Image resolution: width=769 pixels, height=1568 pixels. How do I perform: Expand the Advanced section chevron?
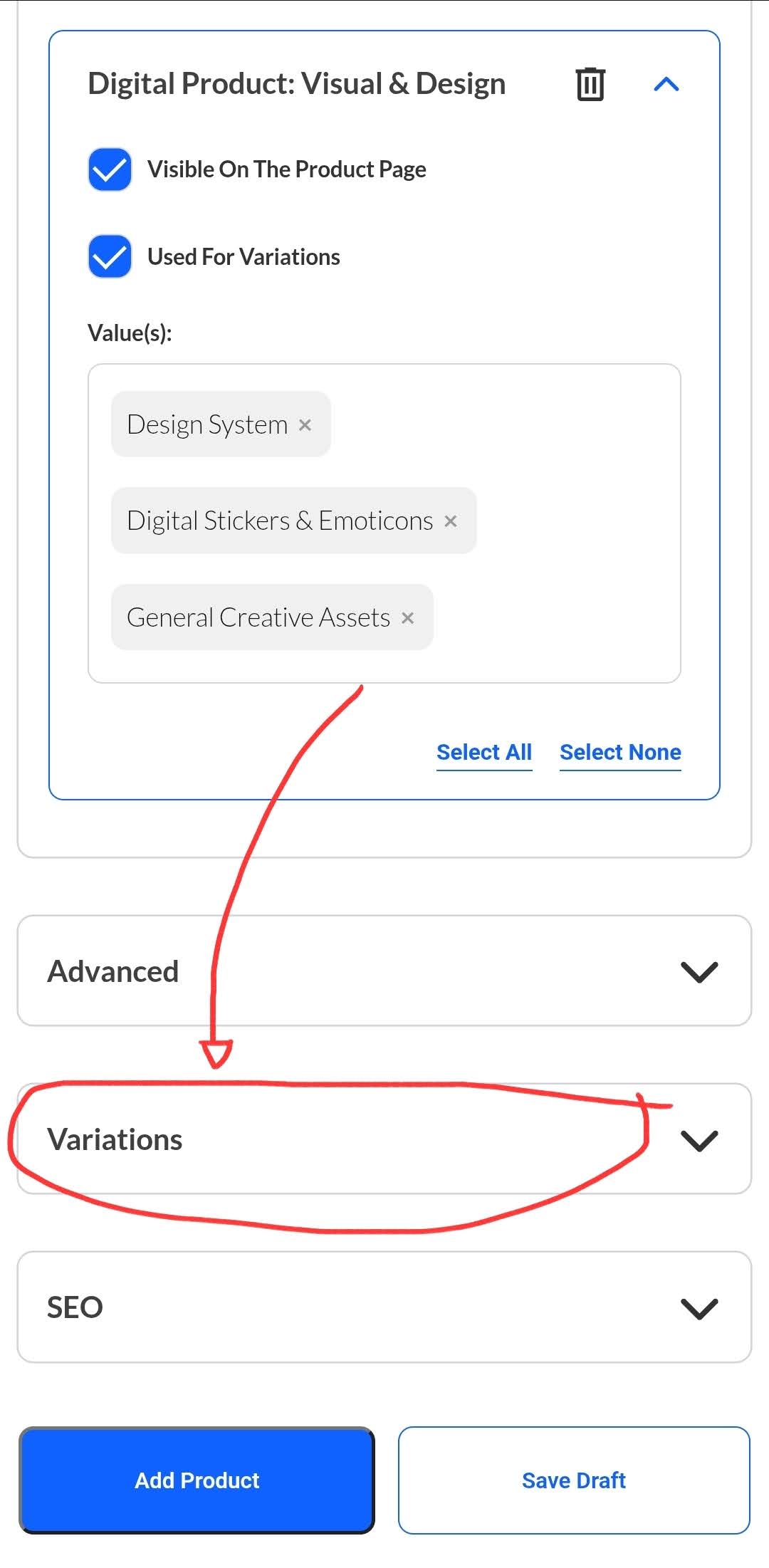699,972
